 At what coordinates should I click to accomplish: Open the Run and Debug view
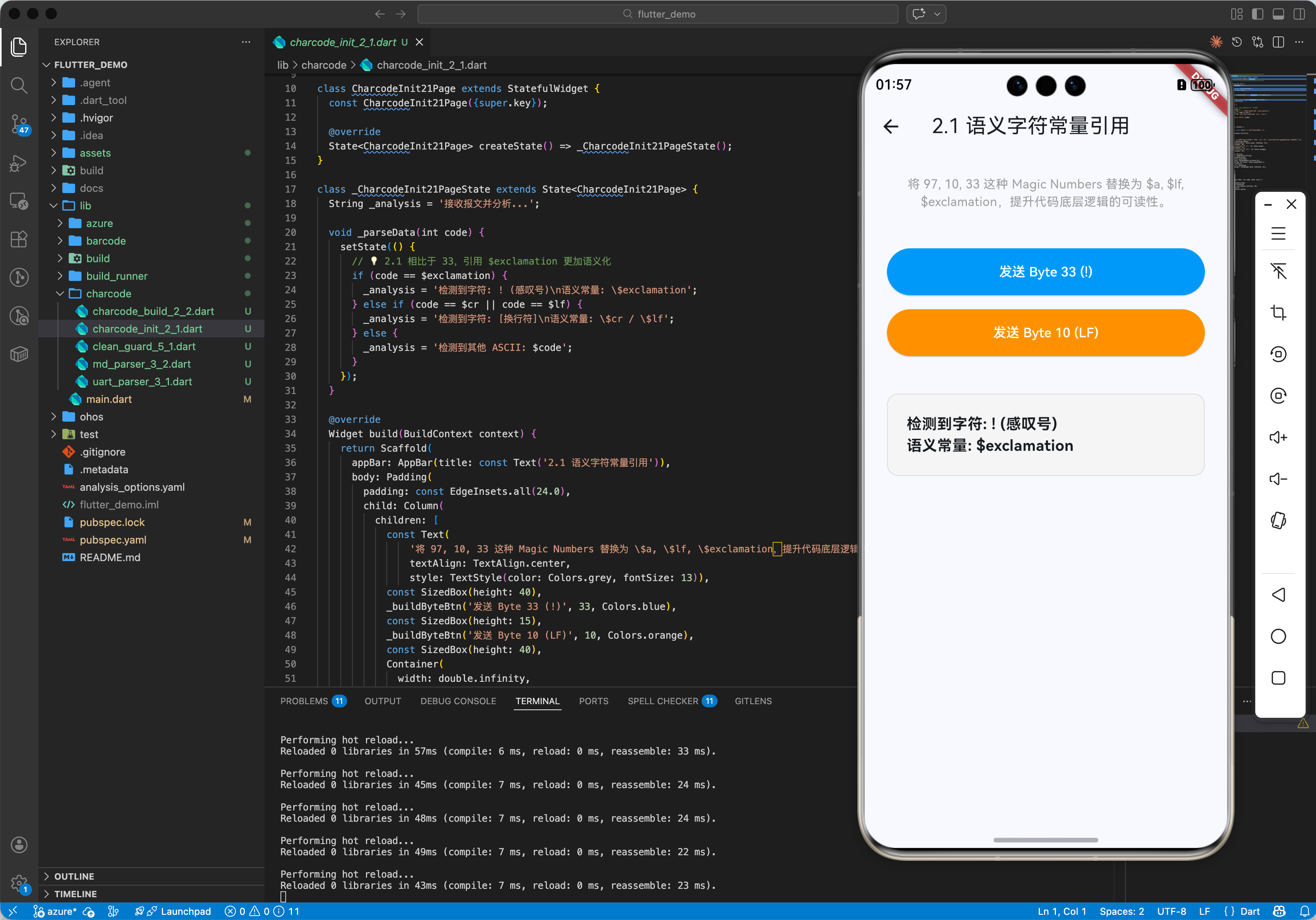pyautogui.click(x=19, y=163)
